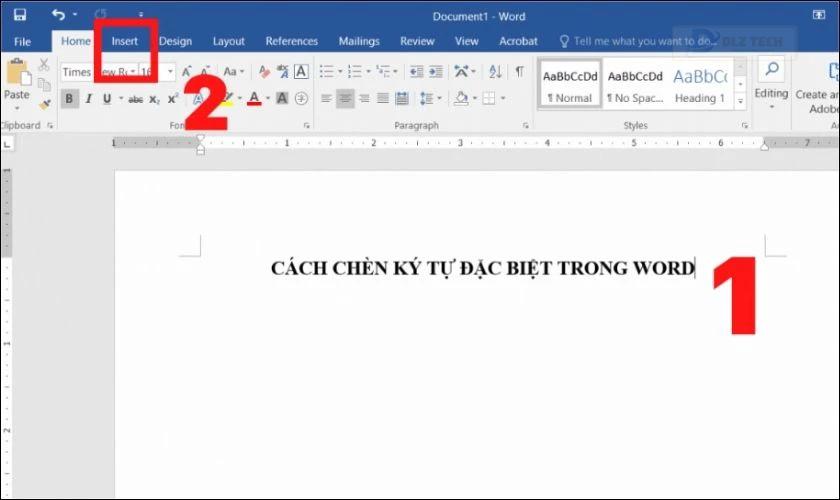The width and height of the screenshot is (840, 500).
Task: Open the Insert tab
Action: [125, 41]
